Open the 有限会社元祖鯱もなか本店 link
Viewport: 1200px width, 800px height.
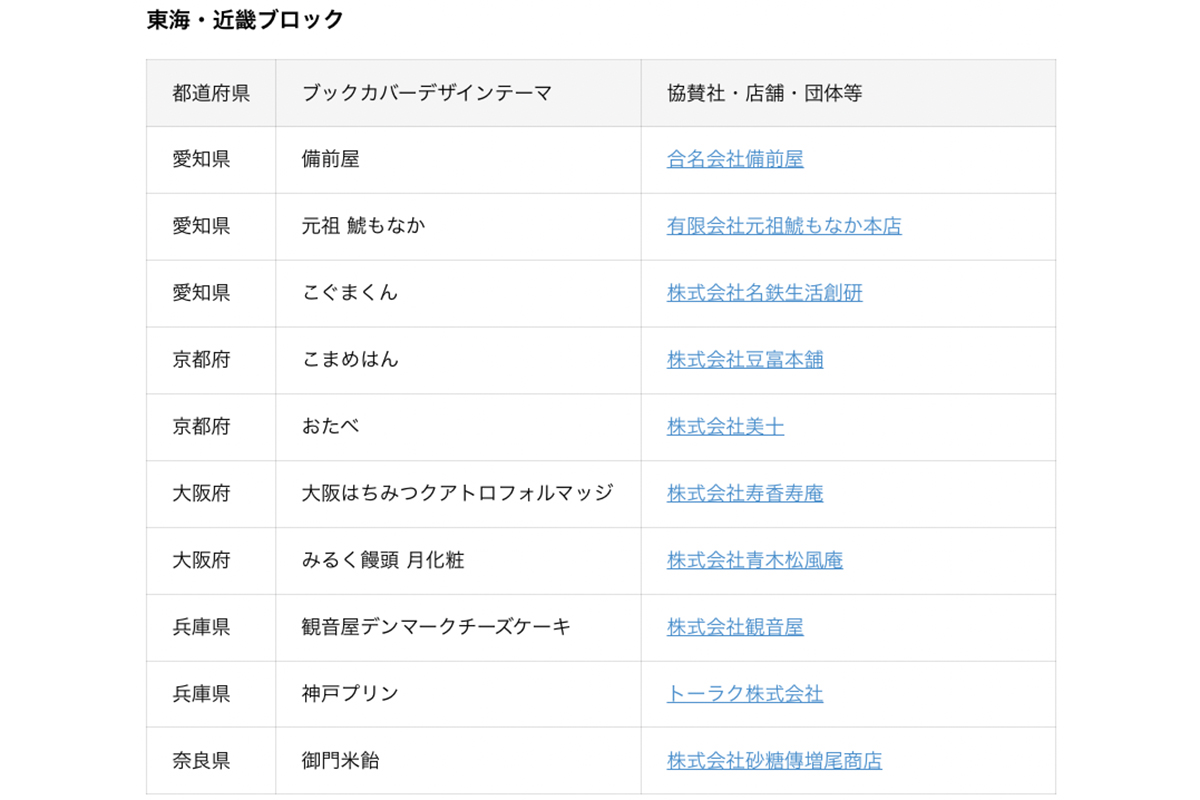[784, 226]
